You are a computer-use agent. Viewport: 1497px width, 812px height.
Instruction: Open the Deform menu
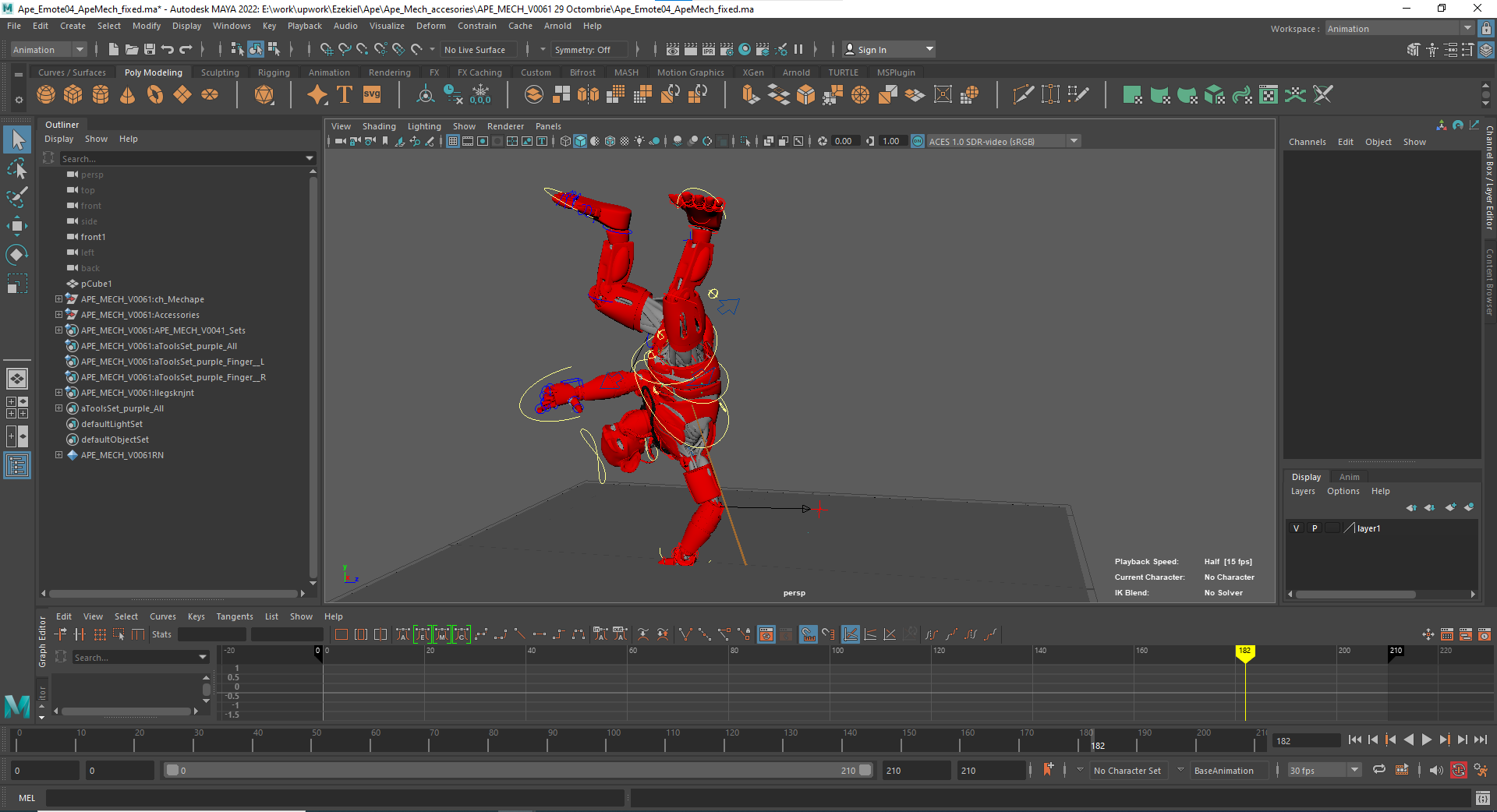click(x=430, y=26)
